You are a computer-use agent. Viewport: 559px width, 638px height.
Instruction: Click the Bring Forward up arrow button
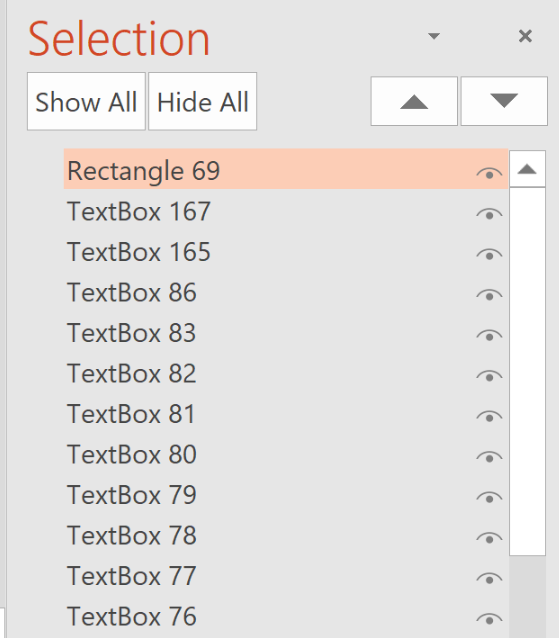click(414, 101)
